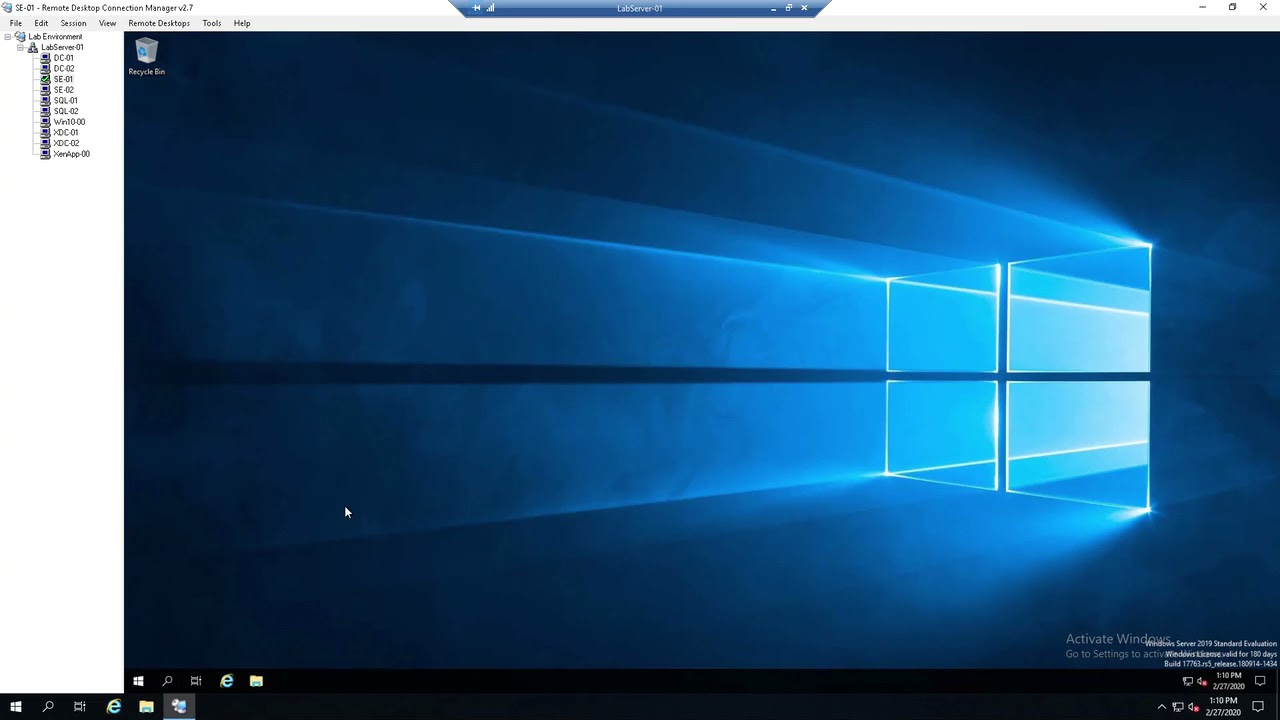Open remote session Action Center
The image size is (1280, 720).
pyautogui.click(x=1260, y=681)
